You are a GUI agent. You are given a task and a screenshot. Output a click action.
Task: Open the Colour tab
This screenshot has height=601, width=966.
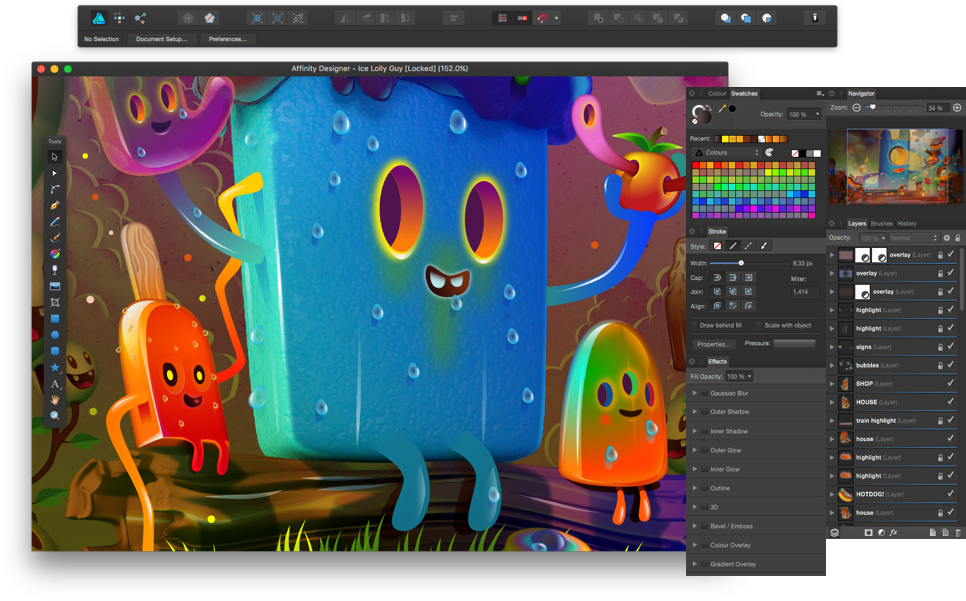coord(717,93)
